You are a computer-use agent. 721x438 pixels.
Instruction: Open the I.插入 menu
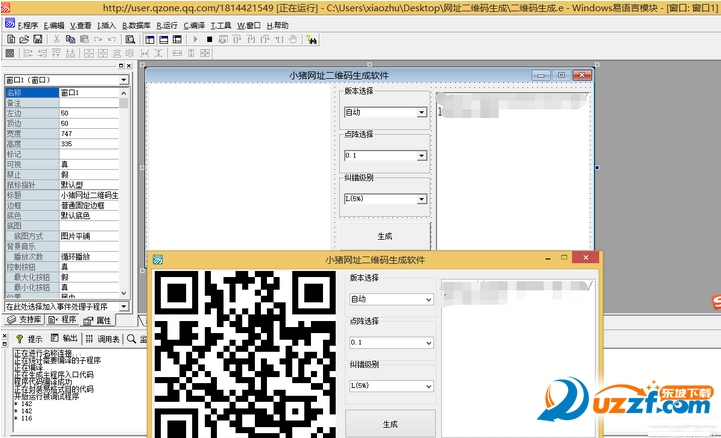click(x=107, y=26)
